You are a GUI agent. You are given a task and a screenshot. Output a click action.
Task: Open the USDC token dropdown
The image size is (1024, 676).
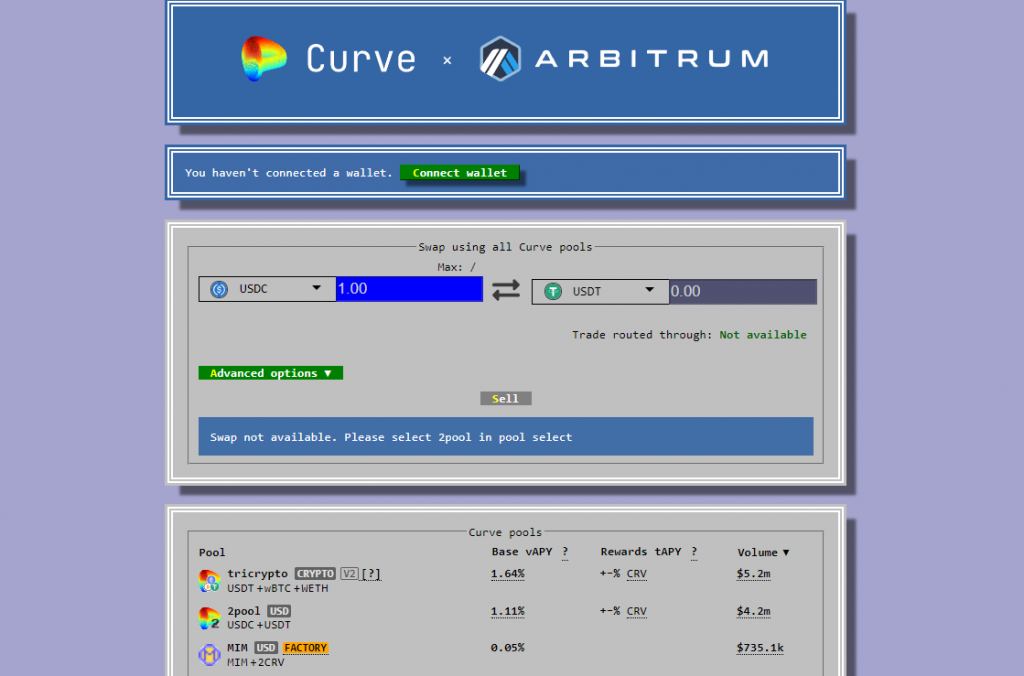point(267,289)
